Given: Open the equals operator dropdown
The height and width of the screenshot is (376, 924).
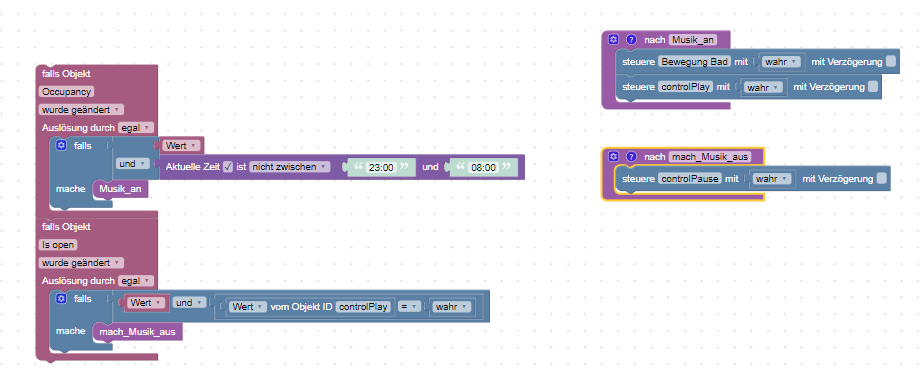Looking at the screenshot, I should (410, 306).
